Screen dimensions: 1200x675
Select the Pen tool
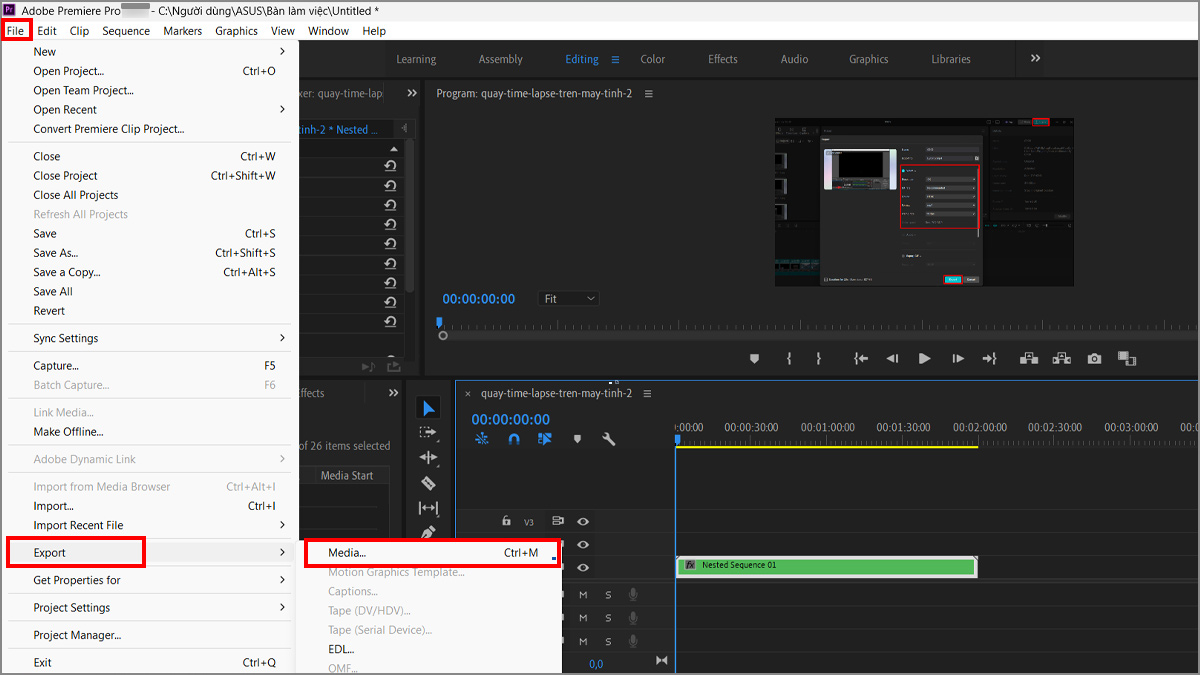[x=428, y=532]
